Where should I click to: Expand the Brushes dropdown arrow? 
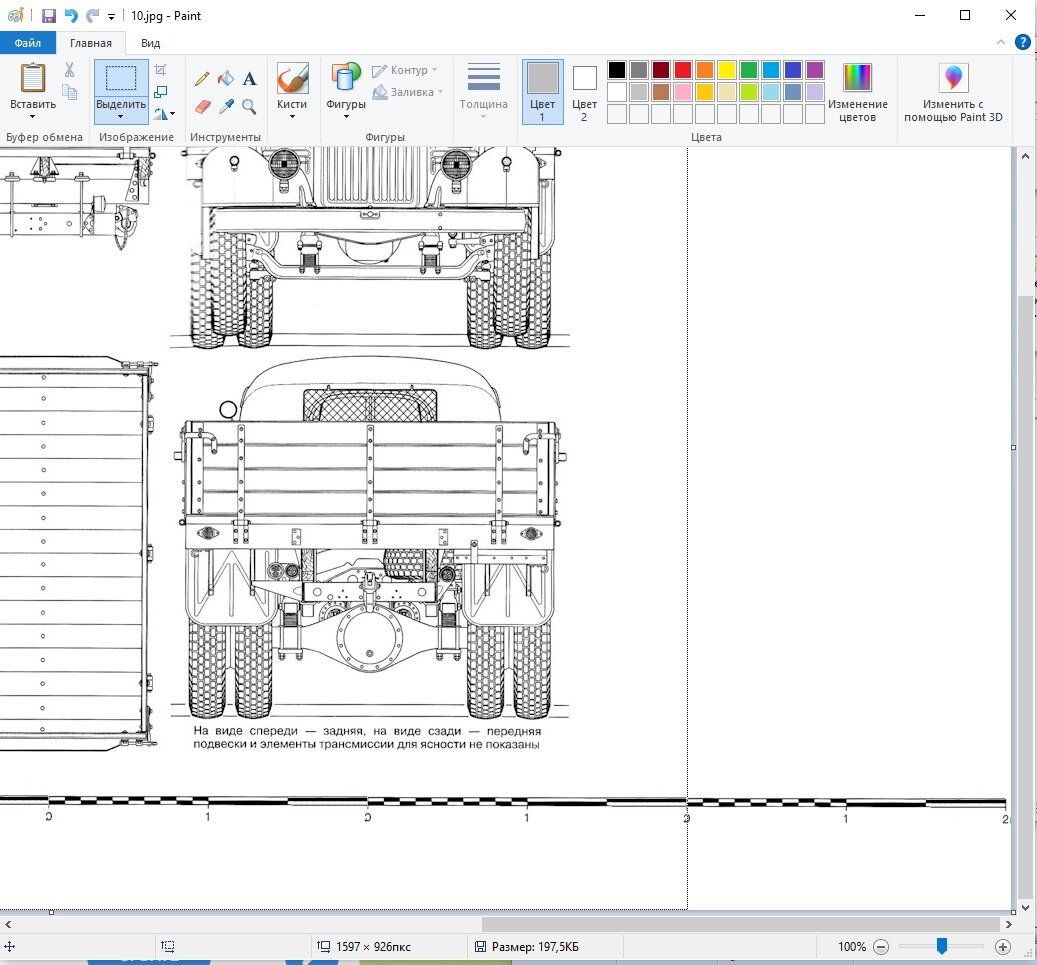coord(292,116)
